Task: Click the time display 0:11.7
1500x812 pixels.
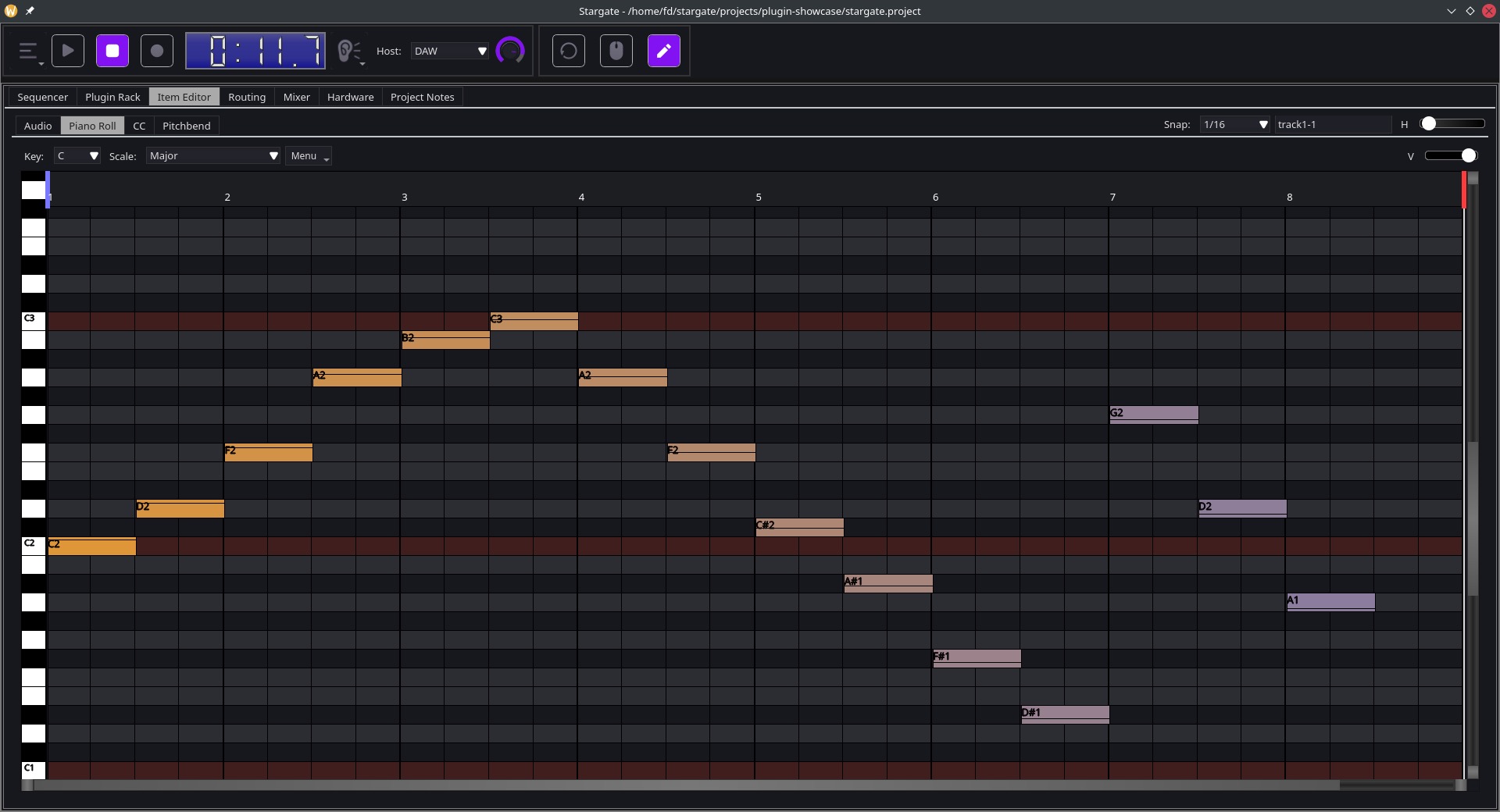Action: point(255,51)
